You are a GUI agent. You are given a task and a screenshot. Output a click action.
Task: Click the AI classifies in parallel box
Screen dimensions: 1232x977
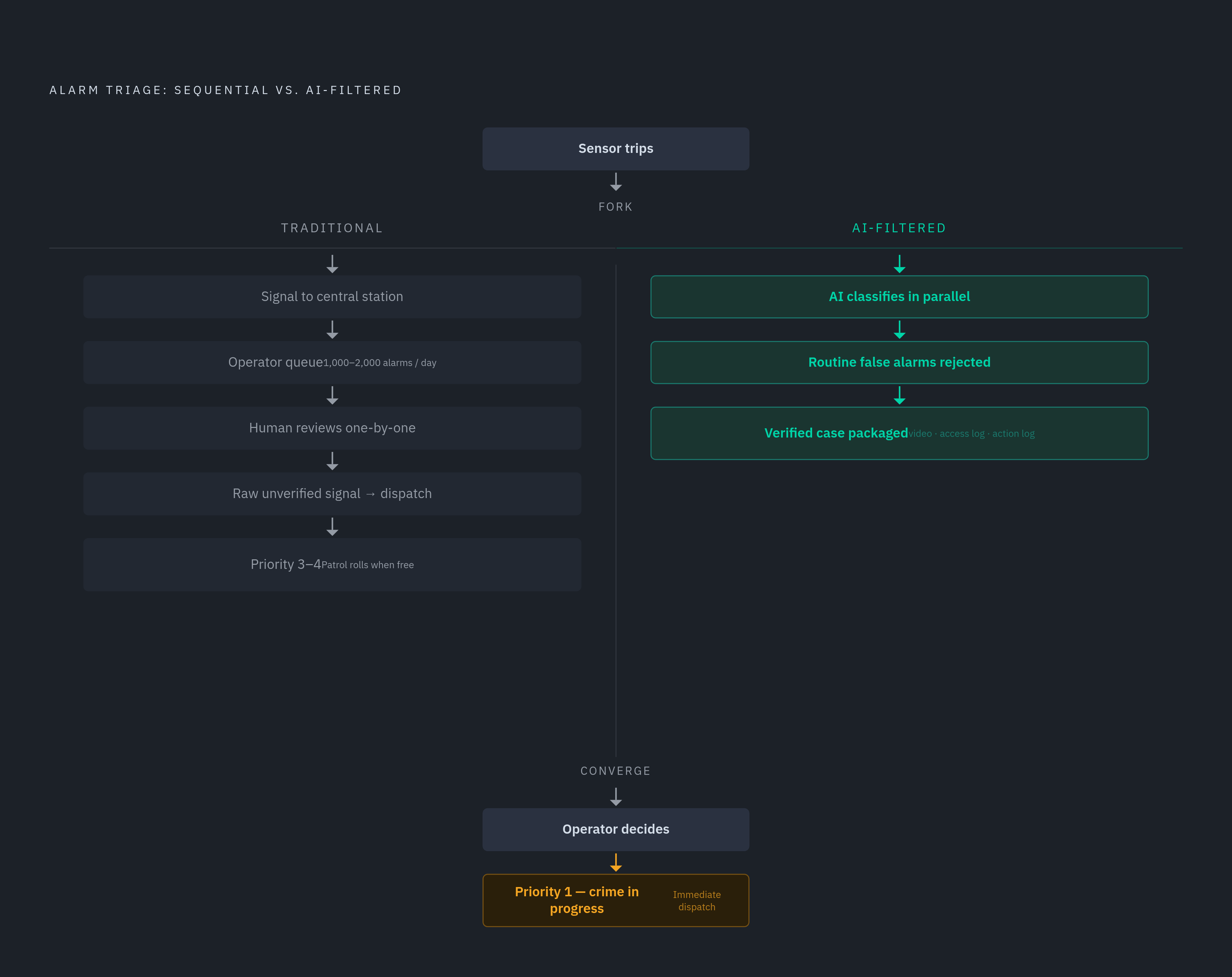coord(899,297)
